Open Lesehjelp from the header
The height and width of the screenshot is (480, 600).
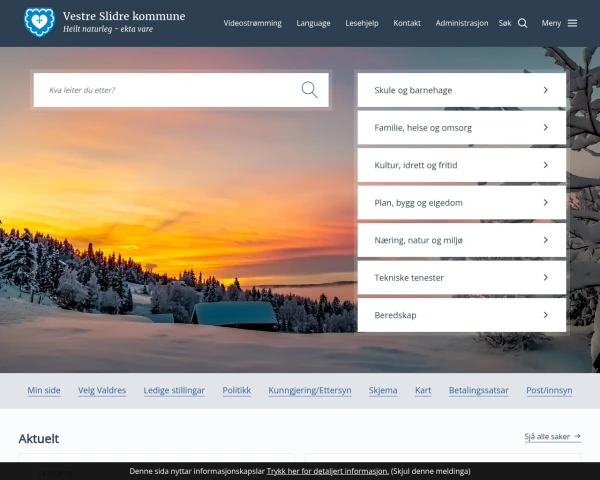tap(361, 23)
